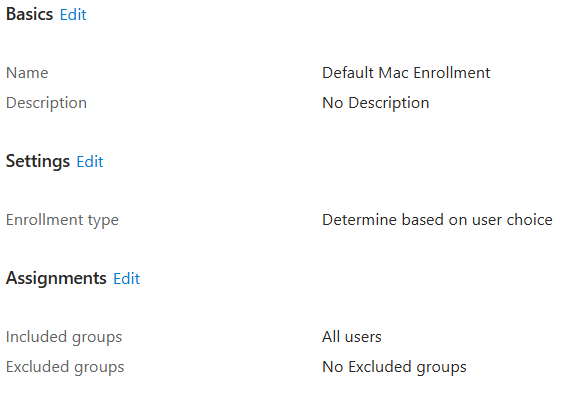571x401 pixels.
Task: Click the No Excluded groups value
Action: coord(394,367)
